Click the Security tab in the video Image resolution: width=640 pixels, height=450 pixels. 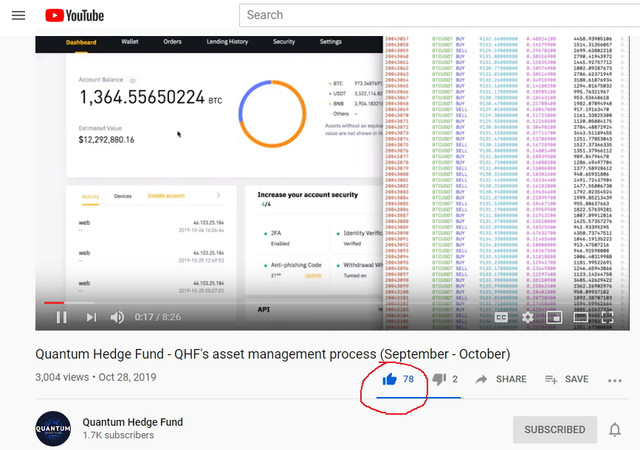pos(284,42)
